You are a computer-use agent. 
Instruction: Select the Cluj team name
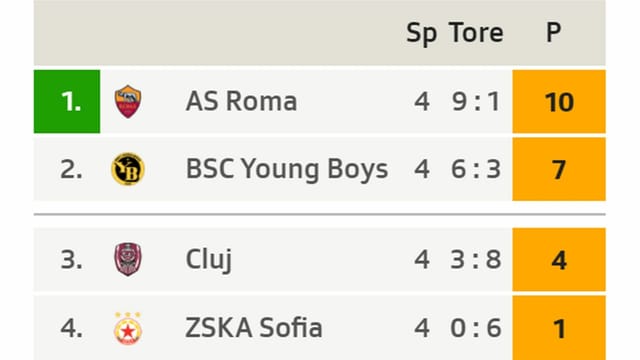pos(209,259)
